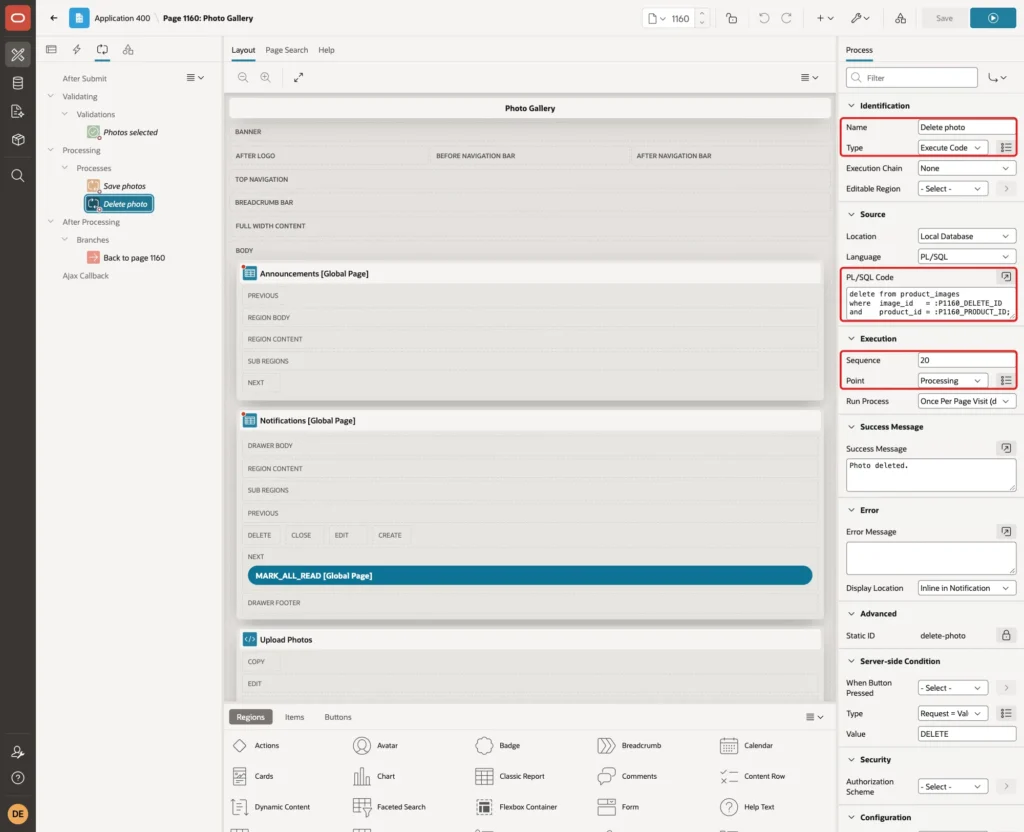1024x832 pixels.
Task: Switch to the Rendering tree tab icon
Action: 51,50
